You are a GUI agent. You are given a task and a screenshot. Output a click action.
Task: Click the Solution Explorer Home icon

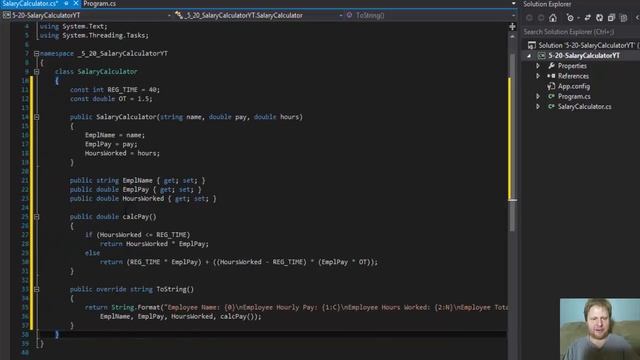pyautogui.click(x=553, y=18)
